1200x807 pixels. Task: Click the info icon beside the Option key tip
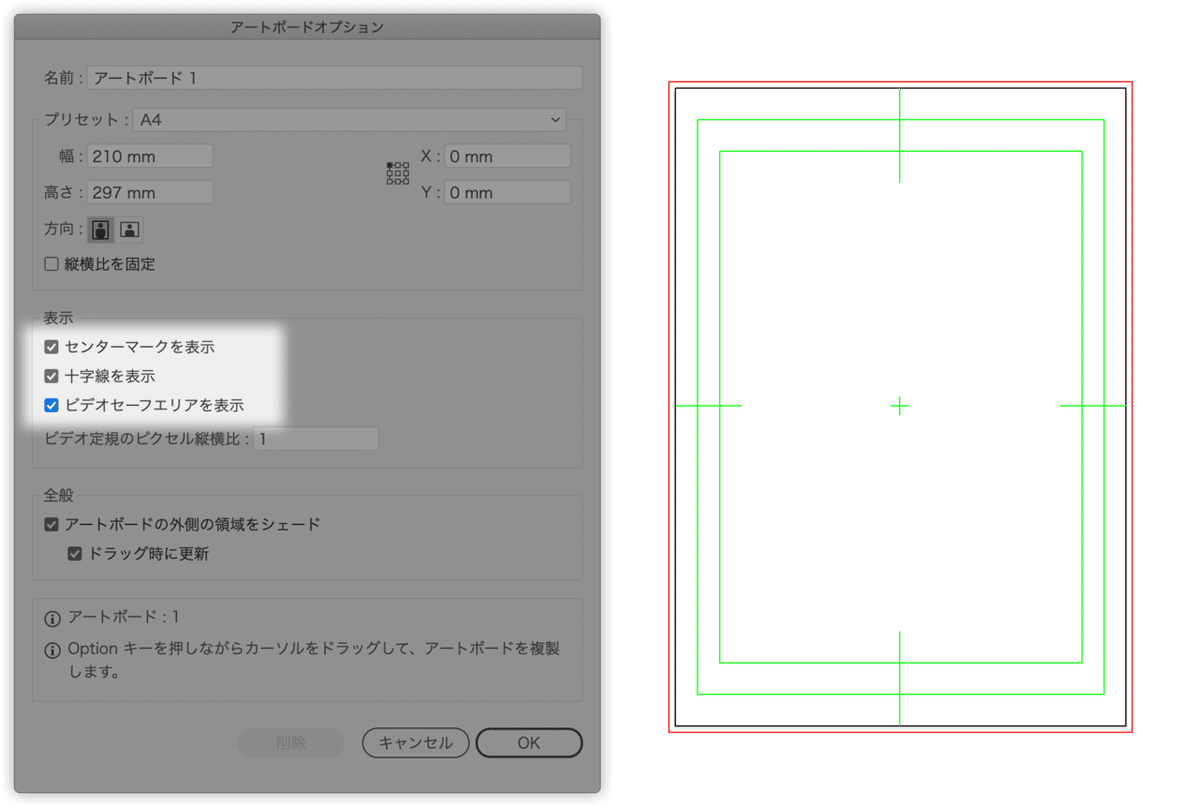[x=52, y=648]
